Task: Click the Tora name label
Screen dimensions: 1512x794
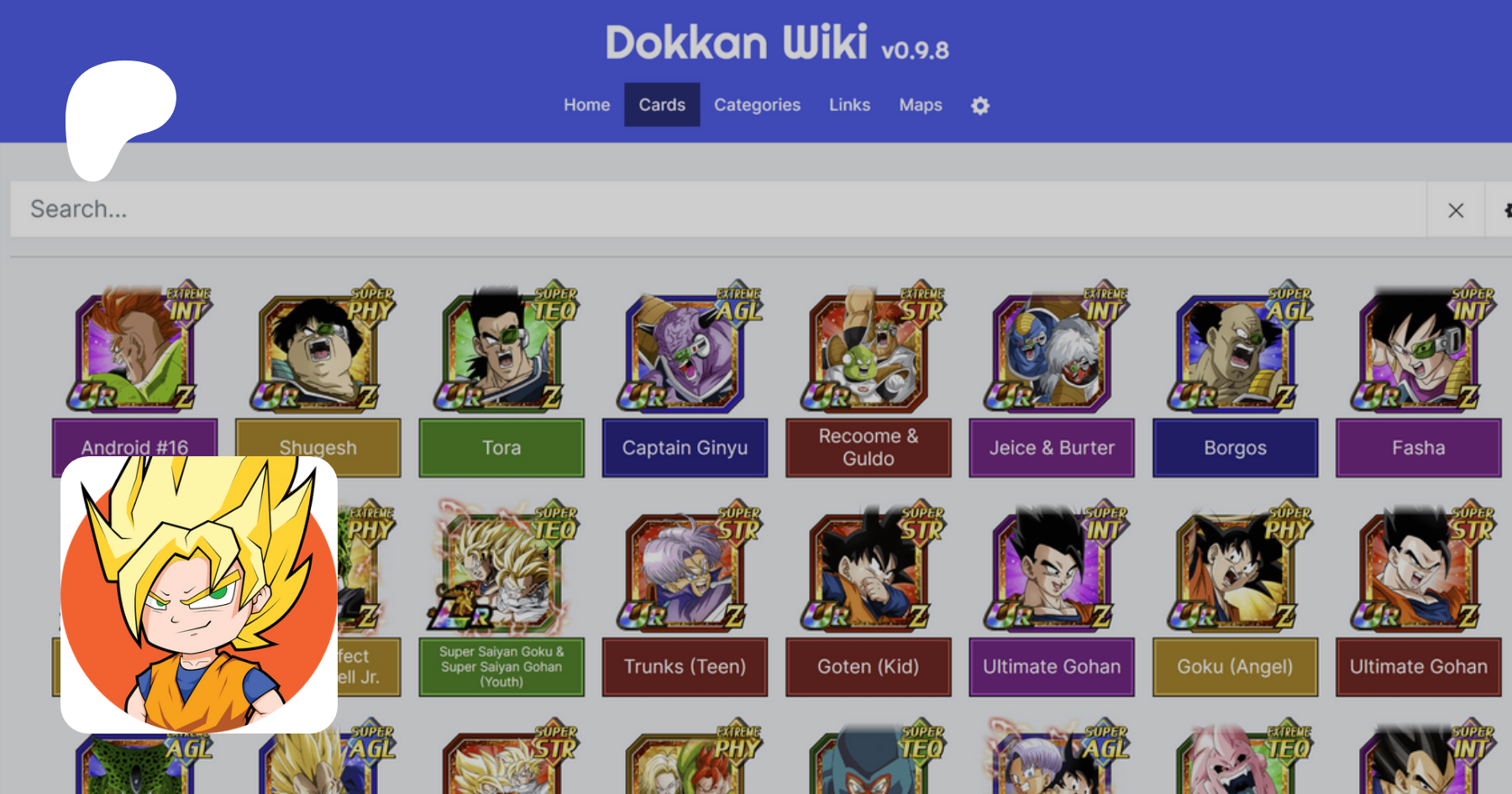Action: (x=501, y=448)
